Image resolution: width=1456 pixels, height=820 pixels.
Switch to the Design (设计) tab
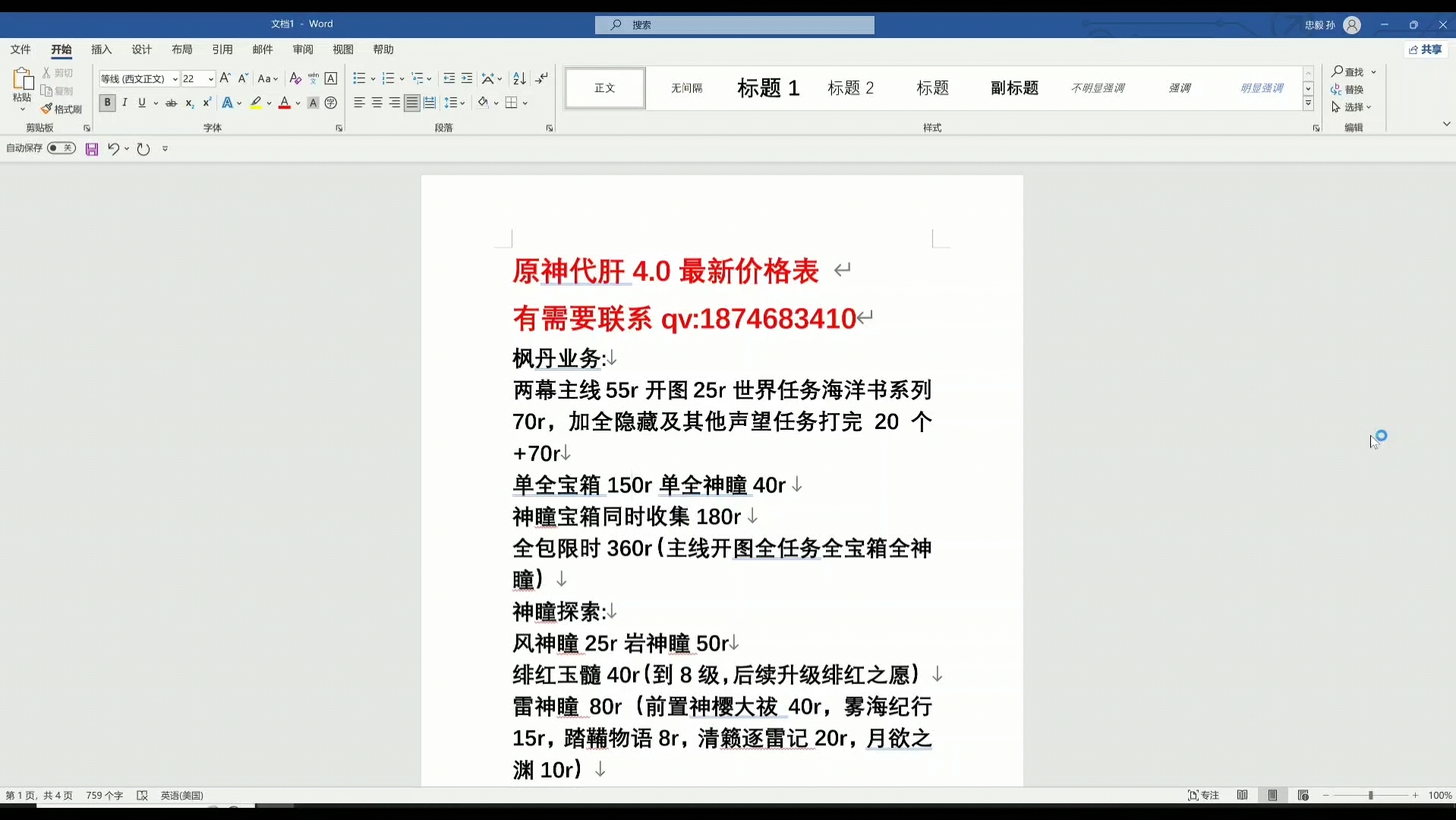[142, 49]
